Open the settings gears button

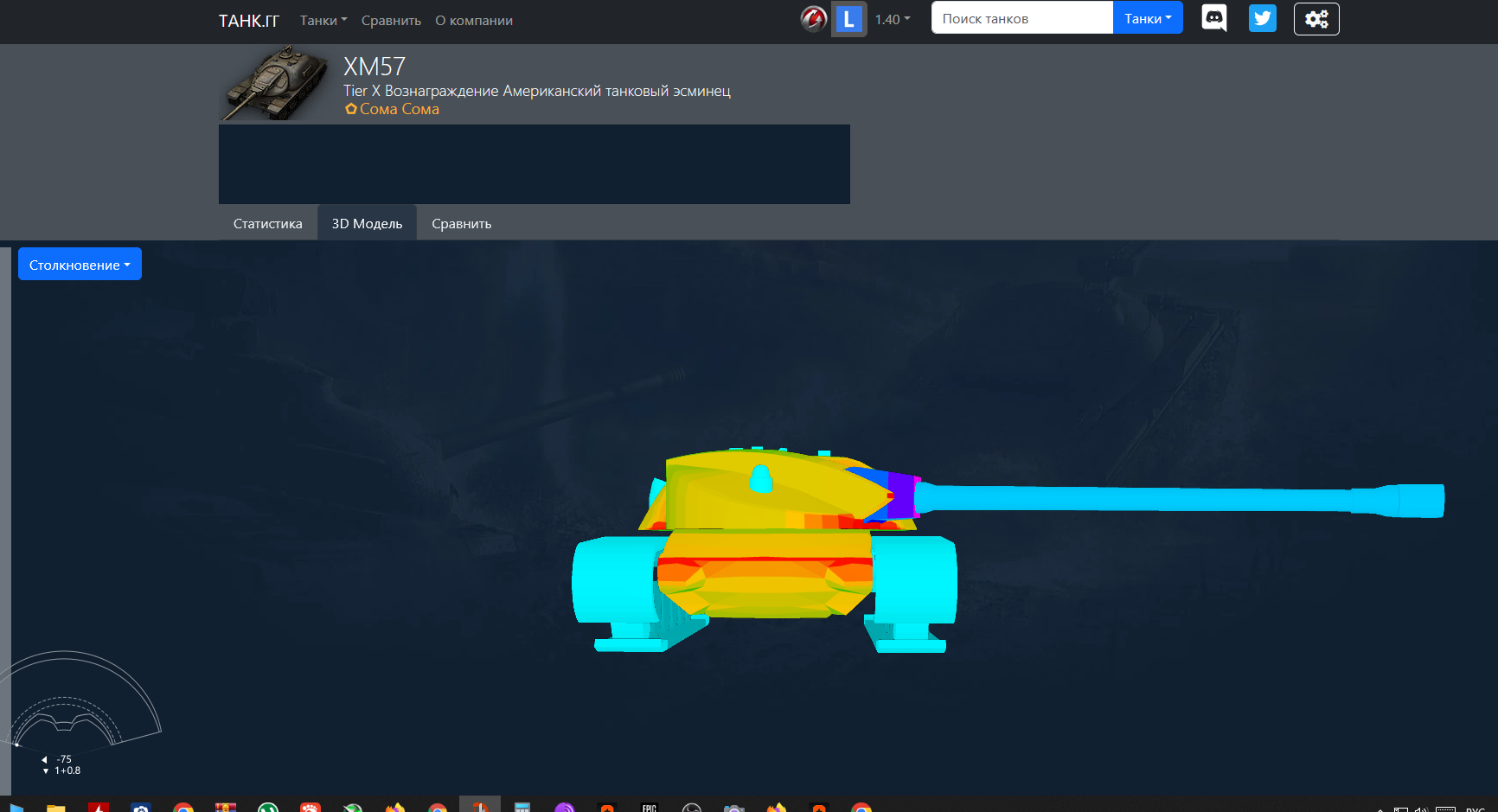point(1316,19)
